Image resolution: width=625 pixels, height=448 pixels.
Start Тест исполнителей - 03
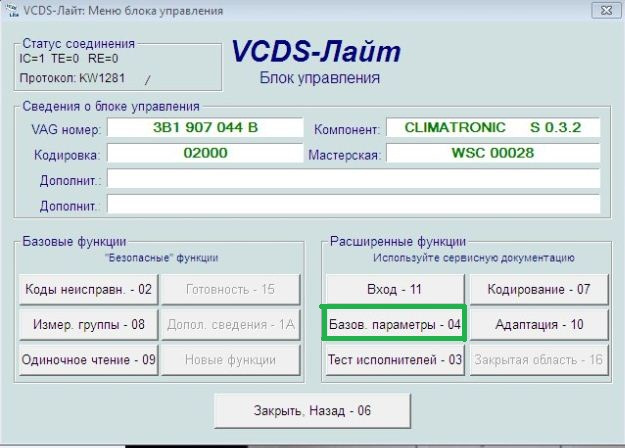pyautogui.click(x=395, y=360)
